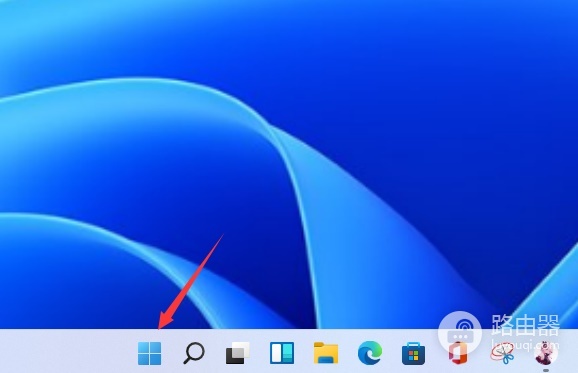Click the round router watermark logo
This screenshot has width=578, height=373.
point(460,332)
